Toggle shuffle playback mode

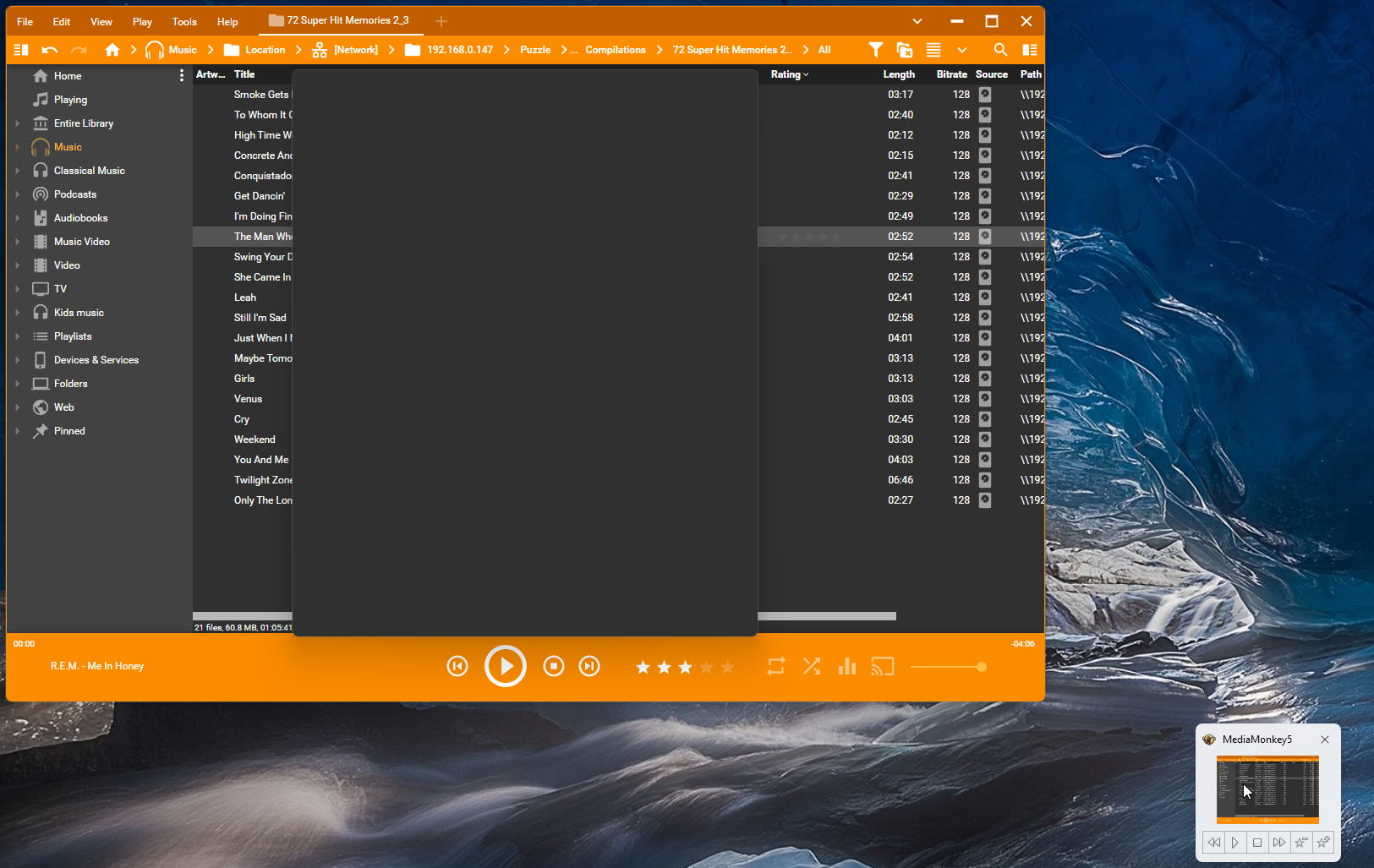(812, 667)
